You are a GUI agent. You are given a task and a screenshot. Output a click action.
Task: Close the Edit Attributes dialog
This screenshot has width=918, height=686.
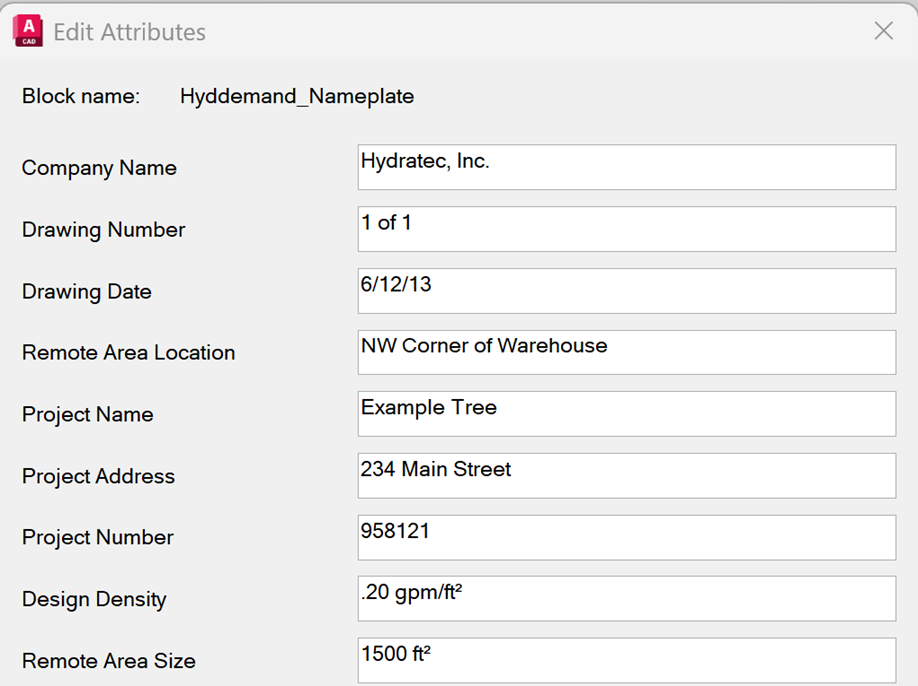tap(883, 31)
